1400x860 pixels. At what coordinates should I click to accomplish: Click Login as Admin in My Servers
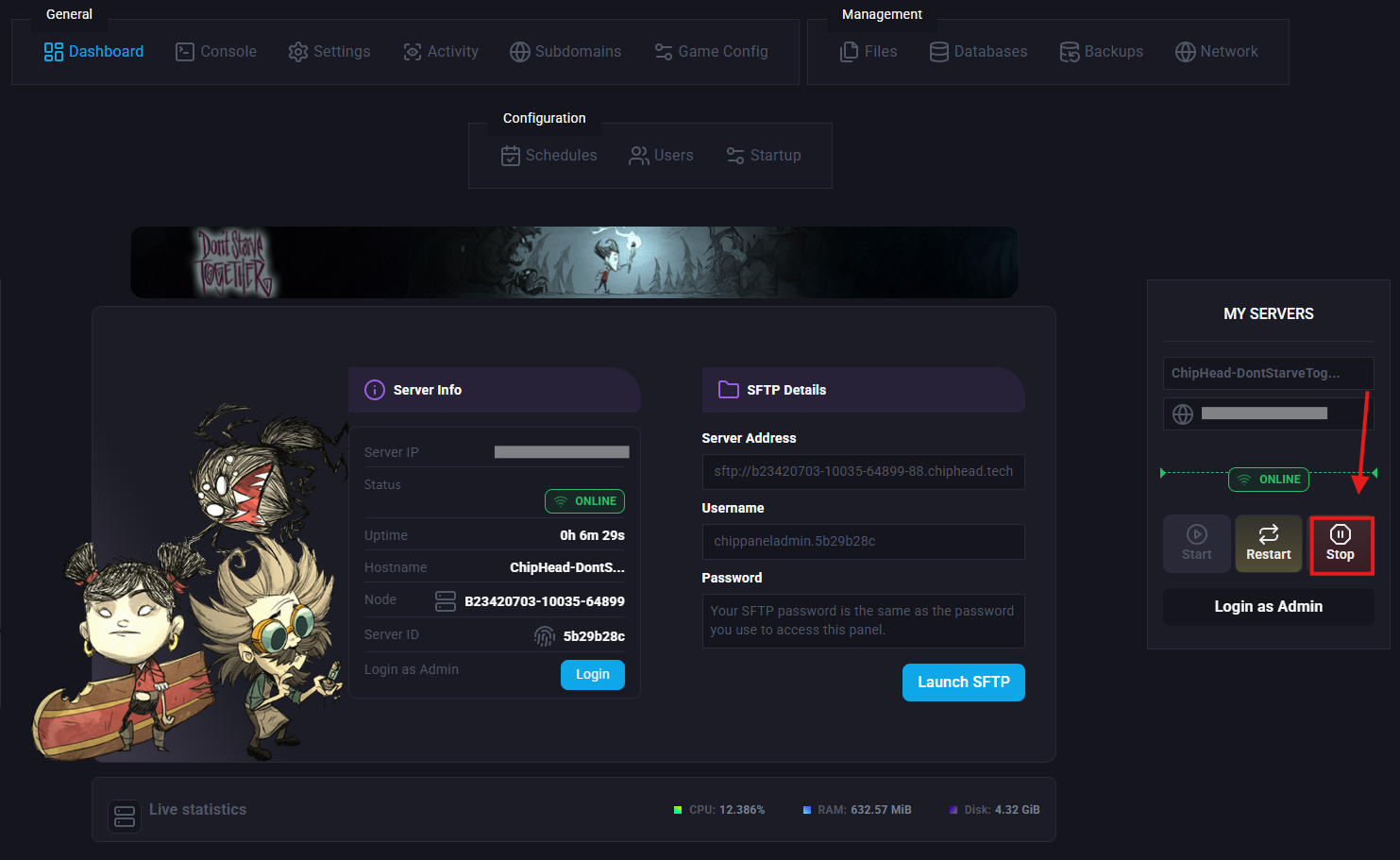(x=1269, y=607)
